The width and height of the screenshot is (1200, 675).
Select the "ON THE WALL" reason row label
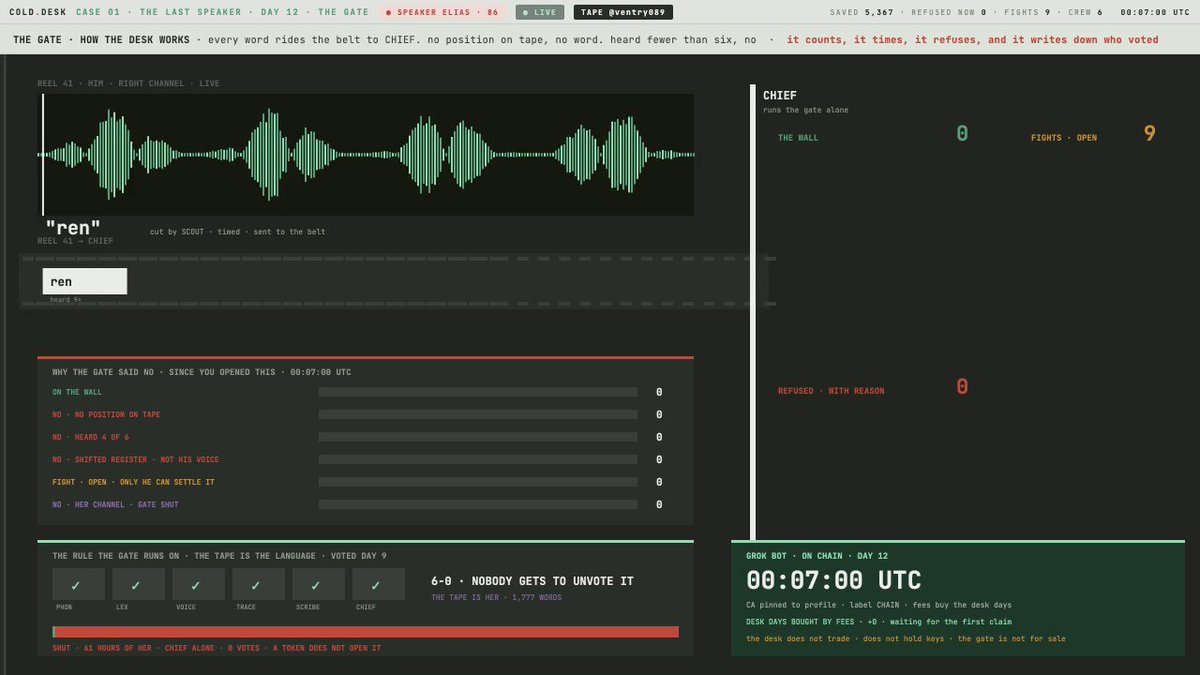77,392
